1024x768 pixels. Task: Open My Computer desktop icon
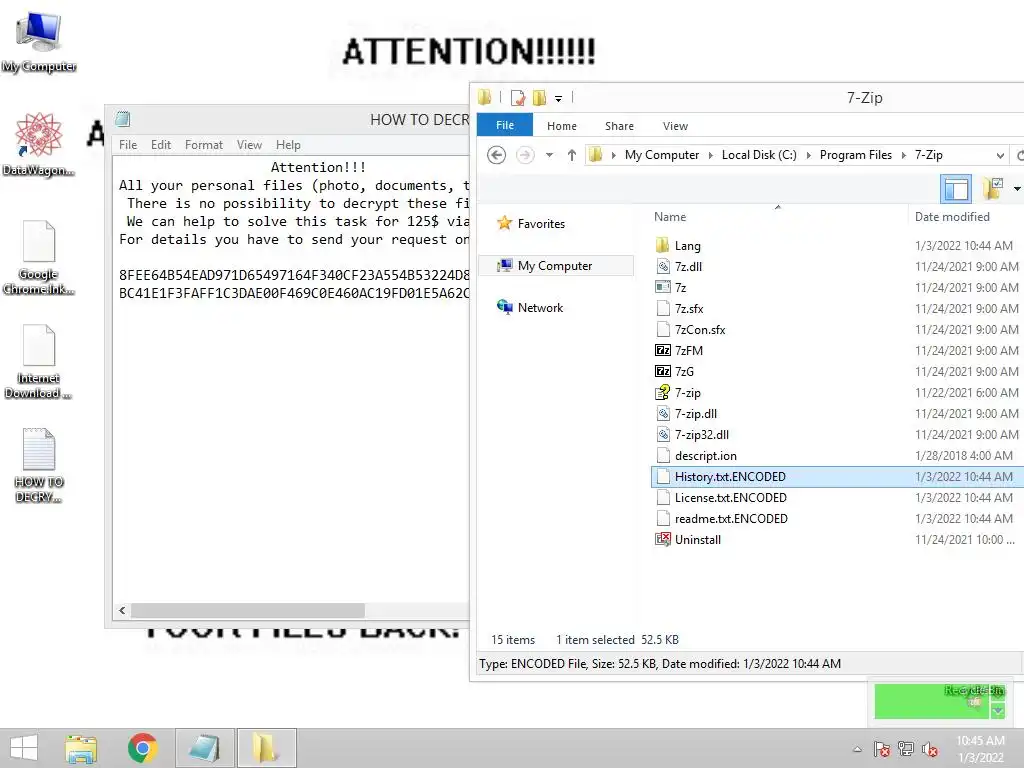pos(39,42)
